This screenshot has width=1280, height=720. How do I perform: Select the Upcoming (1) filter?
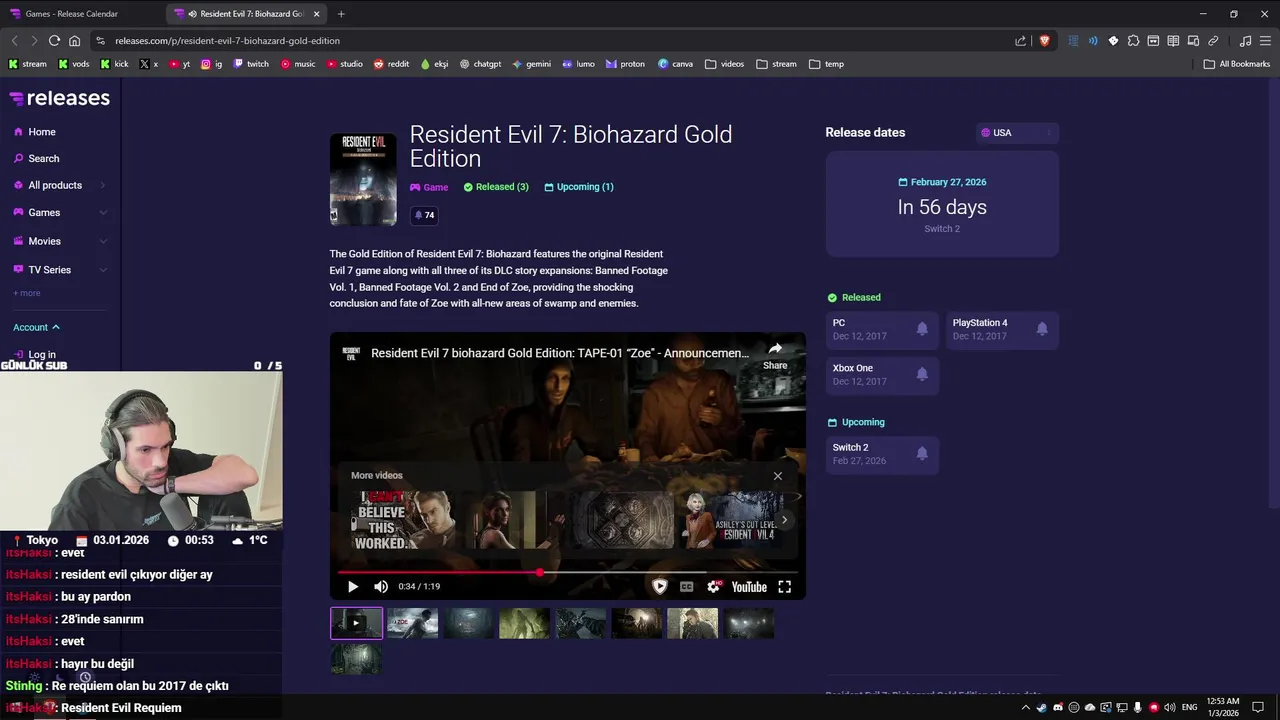(579, 187)
